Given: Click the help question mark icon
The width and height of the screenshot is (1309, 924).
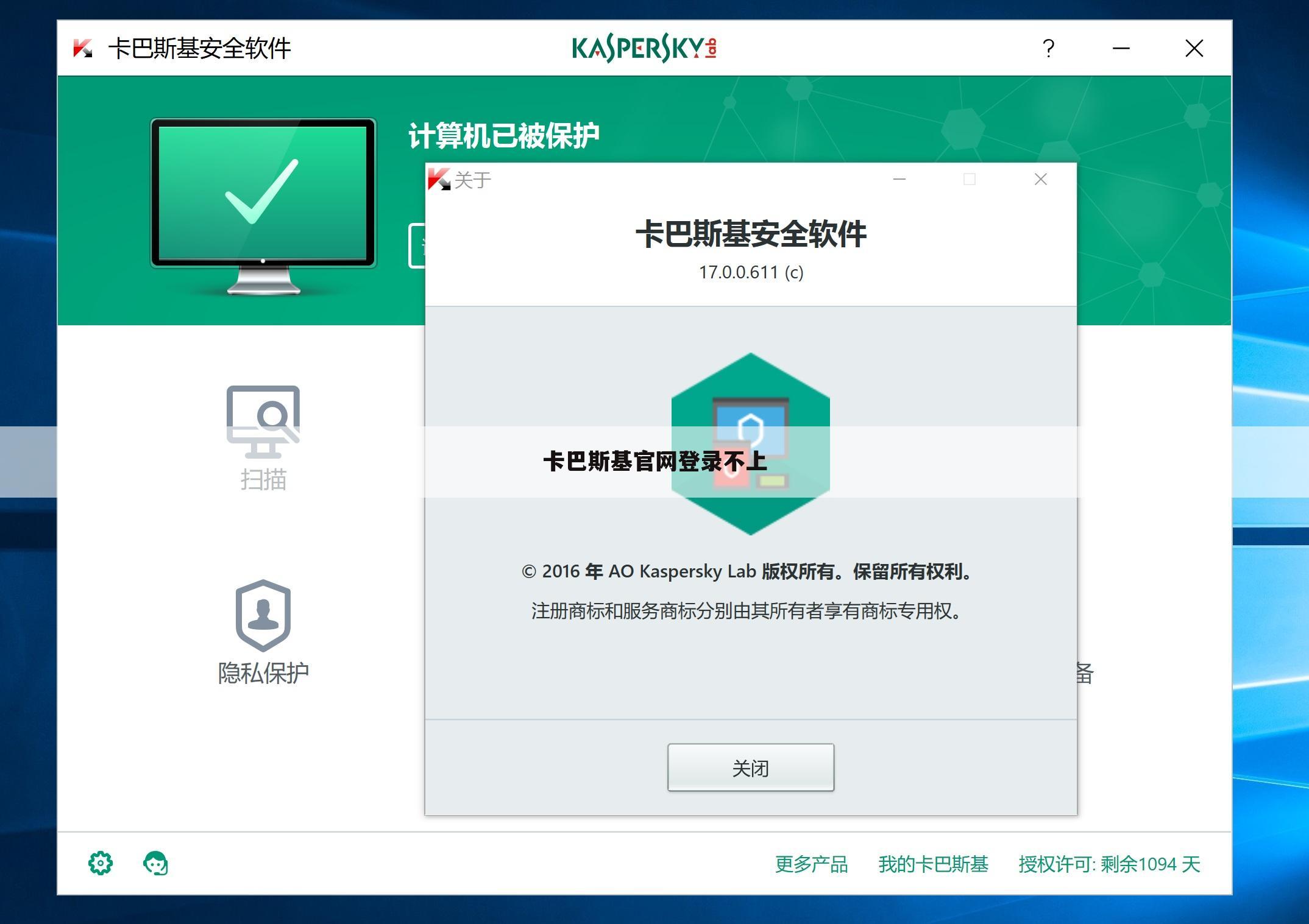Looking at the screenshot, I should [x=1048, y=48].
